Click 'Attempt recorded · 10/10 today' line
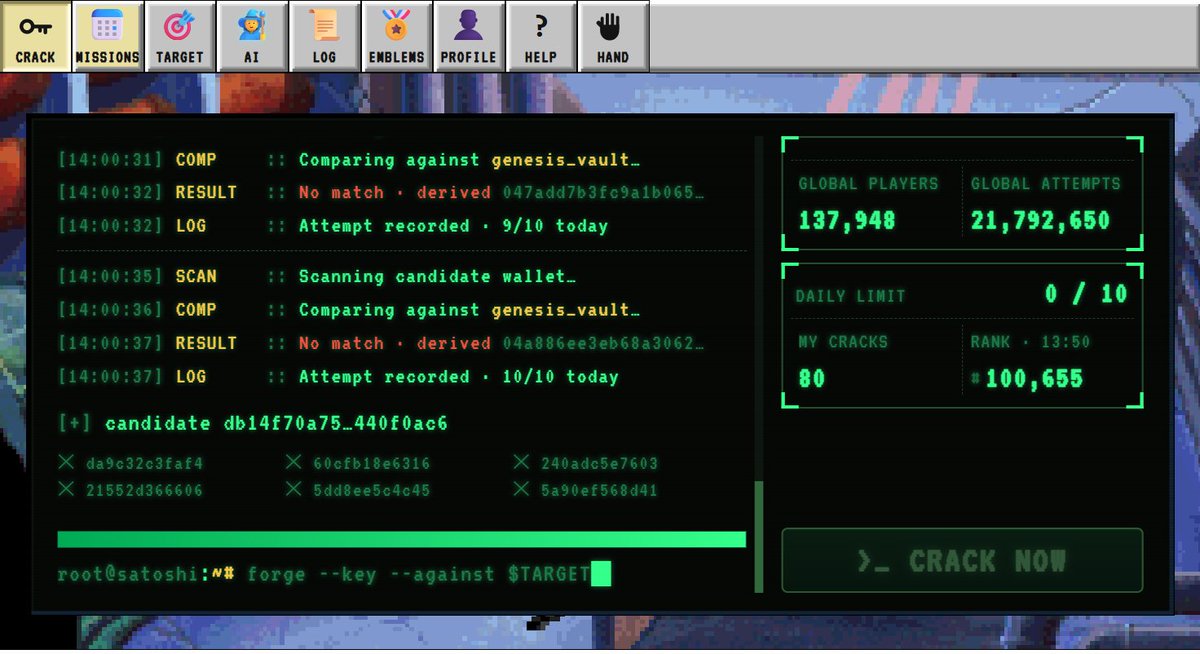 tap(458, 377)
